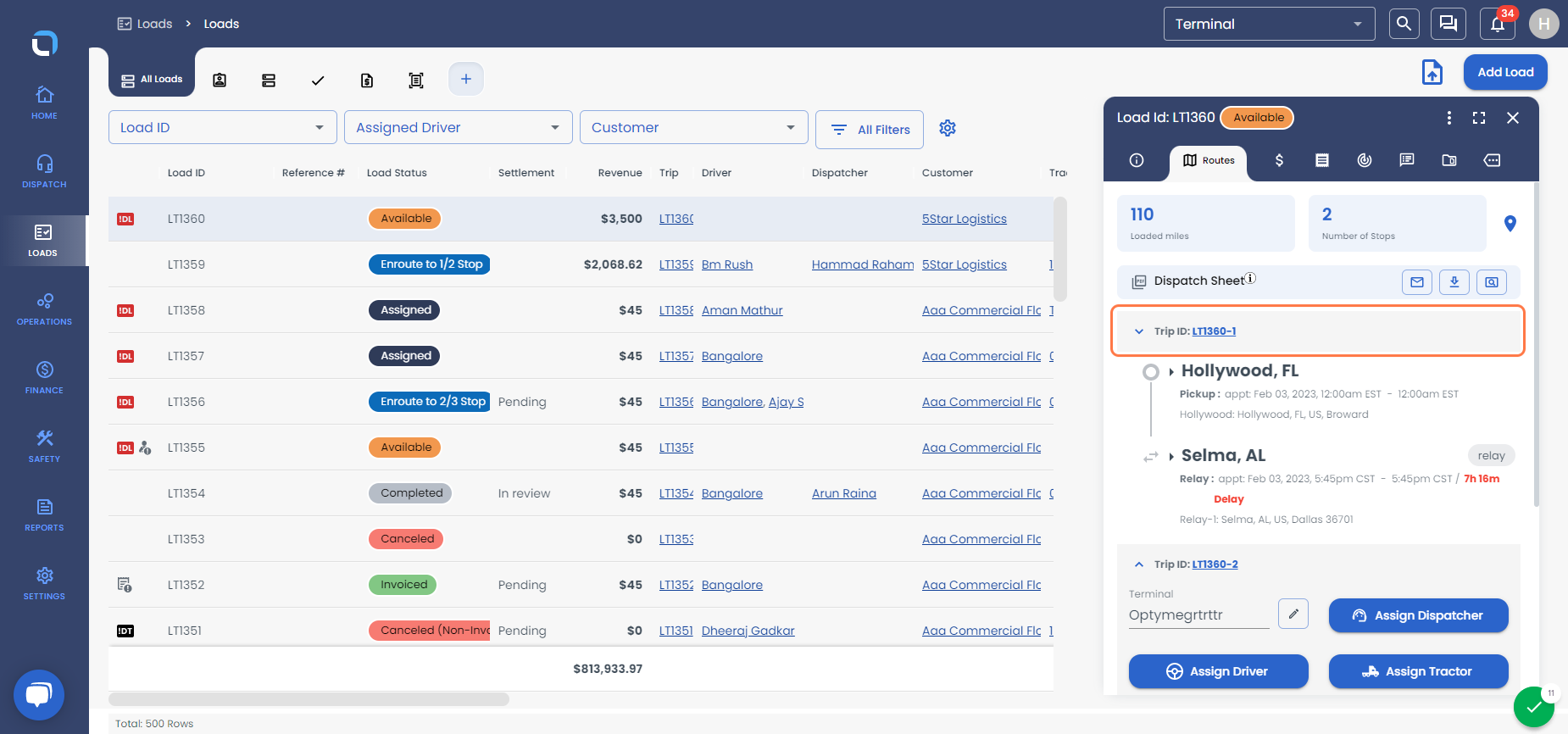This screenshot has width=1568, height=734.
Task: Click Assign Dispatcher button
Action: click(1418, 615)
